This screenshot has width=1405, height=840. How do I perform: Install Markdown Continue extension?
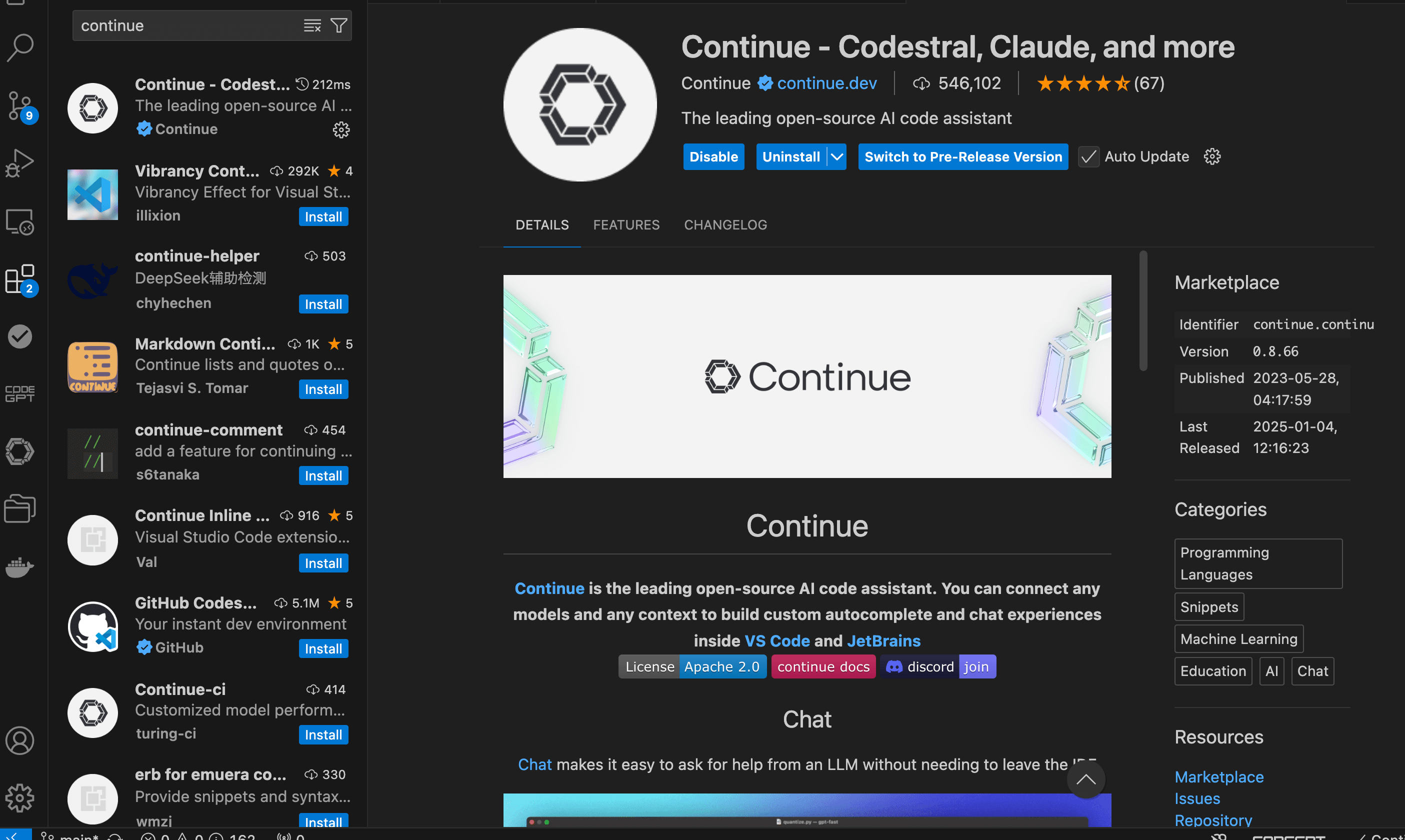pos(323,389)
